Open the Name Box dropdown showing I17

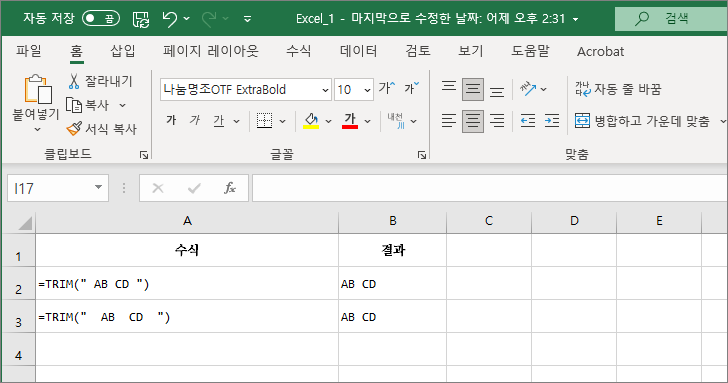[98, 188]
